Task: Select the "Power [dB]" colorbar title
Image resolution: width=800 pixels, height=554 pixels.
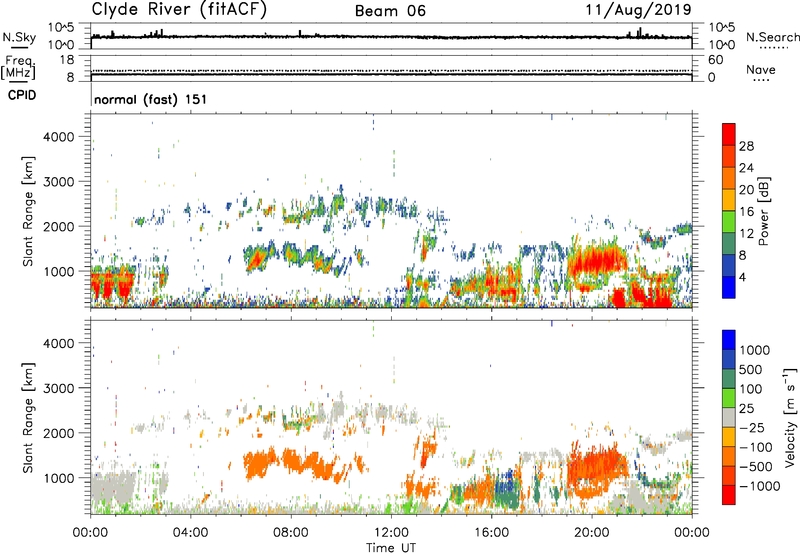Action: coord(764,211)
